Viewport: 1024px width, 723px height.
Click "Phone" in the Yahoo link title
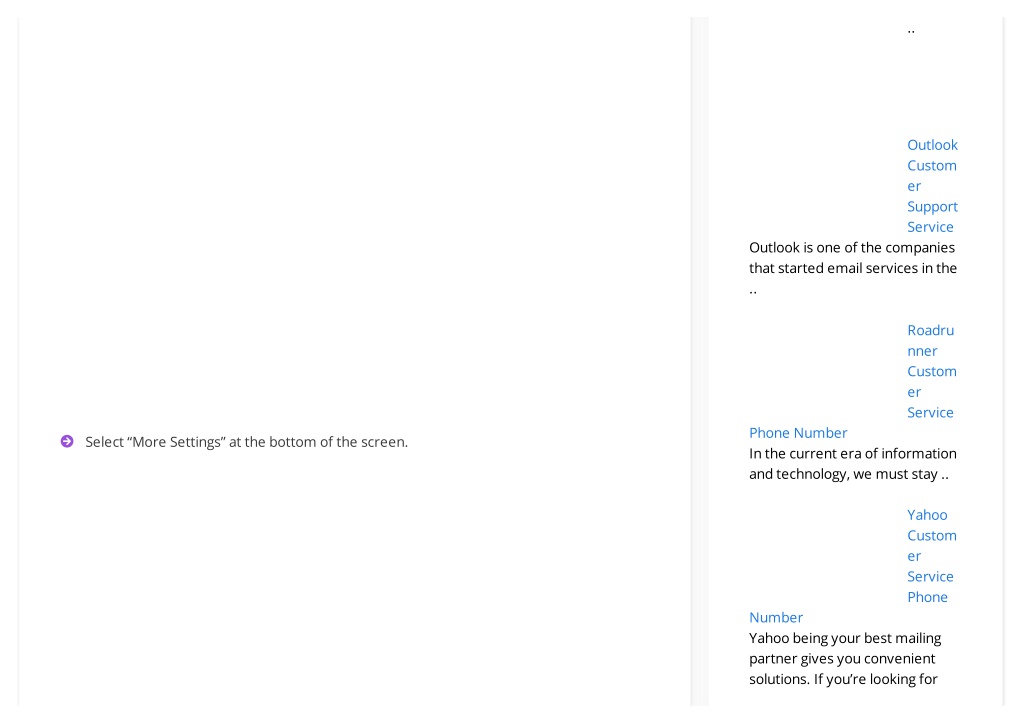pyautogui.click(x=927, y=597)
